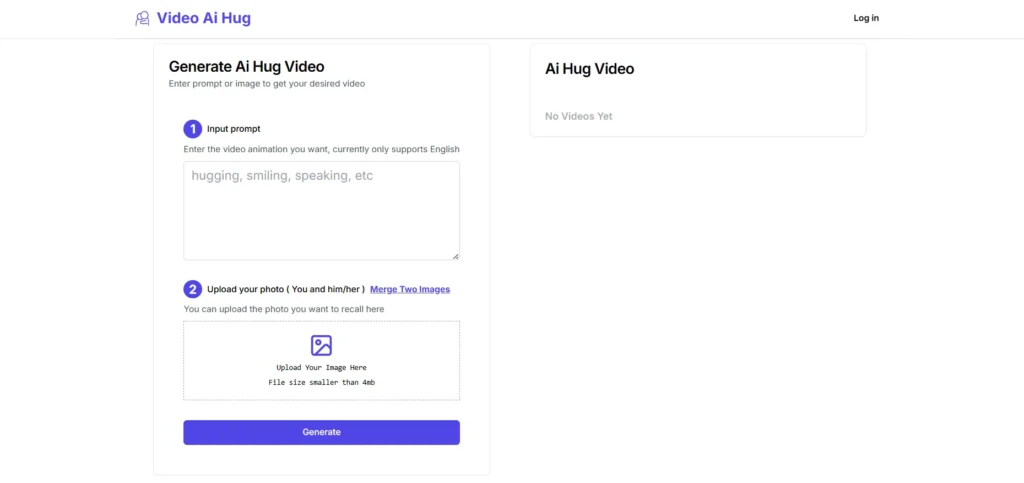Click the 'Upload your photo ( You and him/her )' label
Viewport: 1024px width, 483px height.
(x=286, y=289)
